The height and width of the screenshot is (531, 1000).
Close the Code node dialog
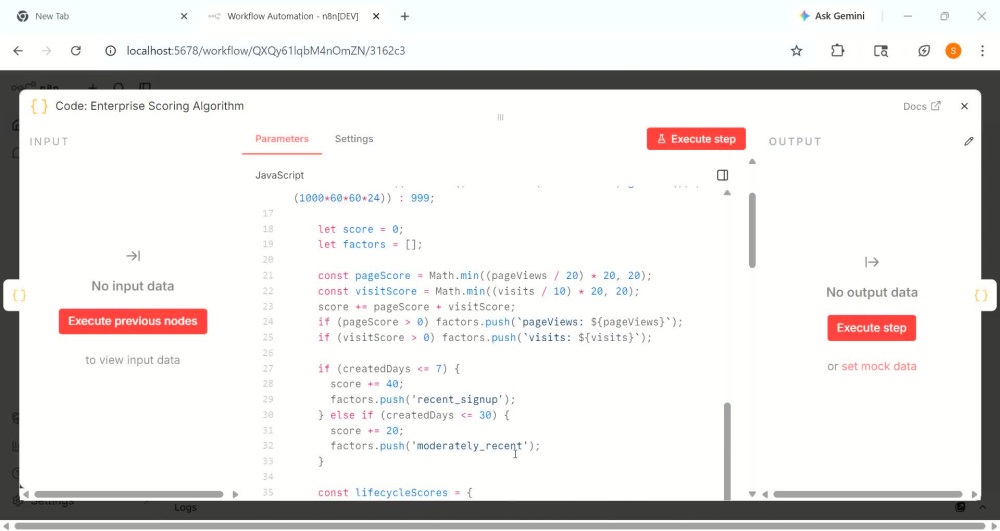(x=964, y=106)
